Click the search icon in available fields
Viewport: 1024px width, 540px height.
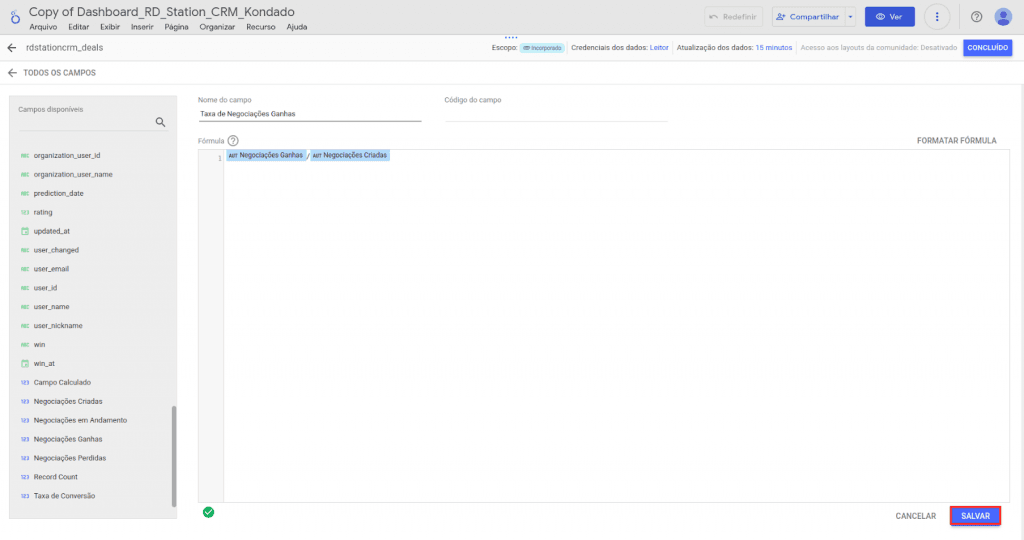(x=160, y=122)
